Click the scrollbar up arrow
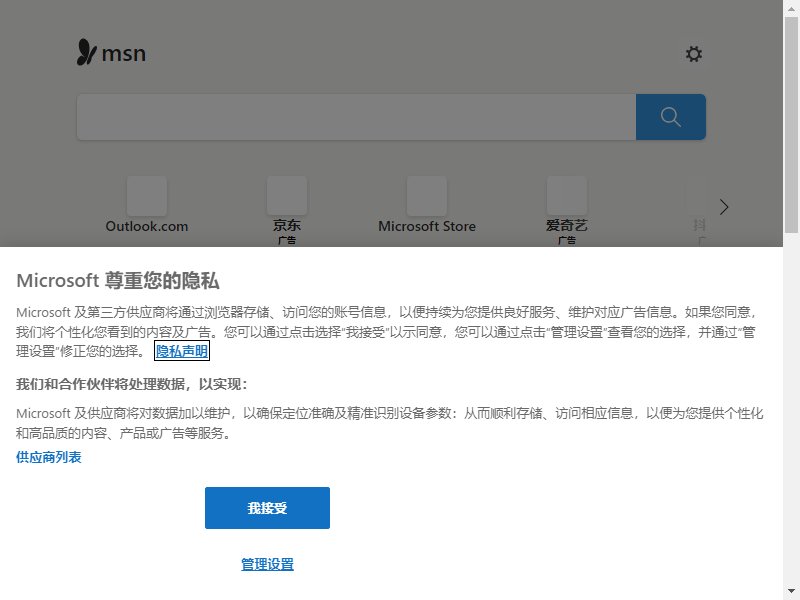 791,8
